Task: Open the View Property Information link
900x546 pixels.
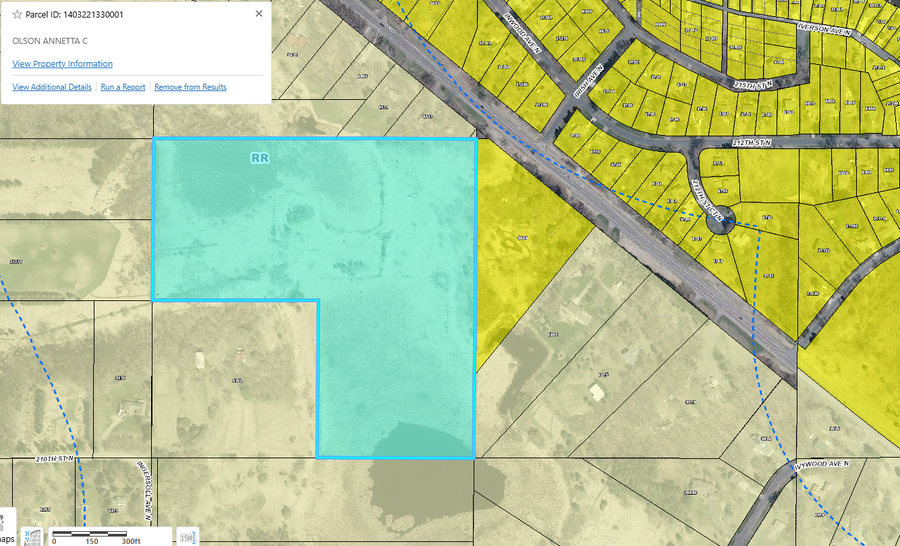Action: click(x=62, y=64)
